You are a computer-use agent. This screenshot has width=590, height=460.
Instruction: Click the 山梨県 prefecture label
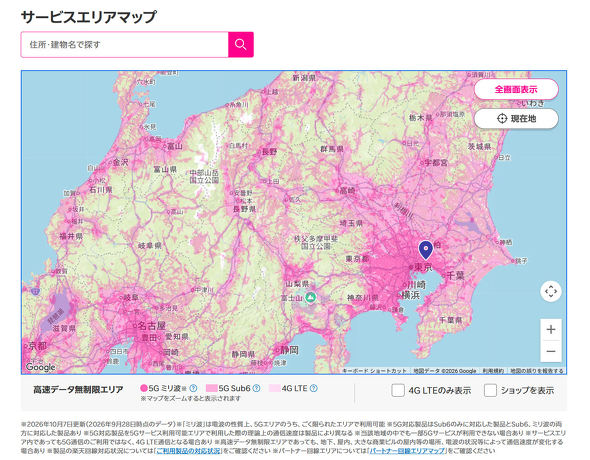point(297,284)
